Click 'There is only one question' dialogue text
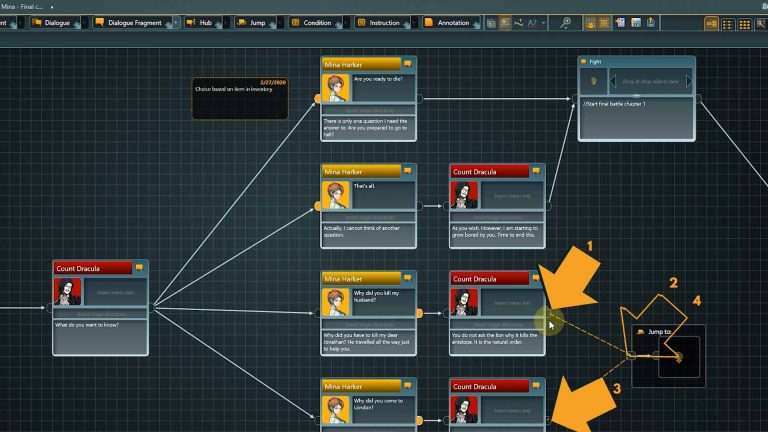Screen dimensions: 768x432 point(365,128)
